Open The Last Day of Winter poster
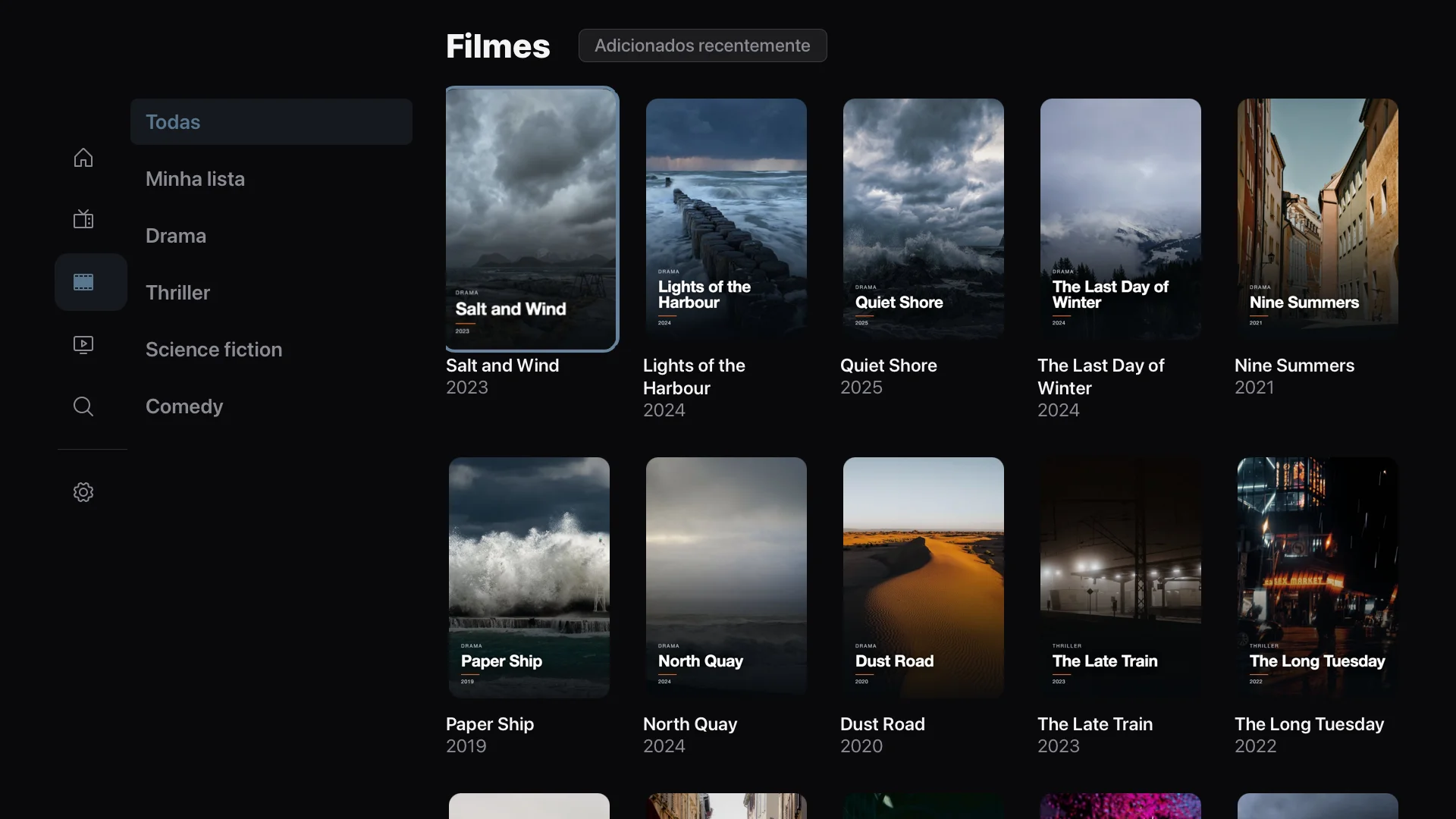1456x819 pixels. coord(1121,219)
